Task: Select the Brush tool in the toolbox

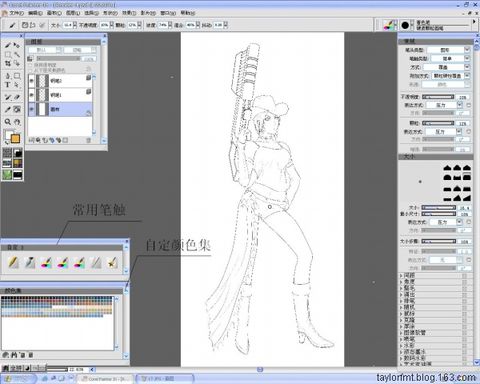Action: pyautogui.click(x=8, y=45)
